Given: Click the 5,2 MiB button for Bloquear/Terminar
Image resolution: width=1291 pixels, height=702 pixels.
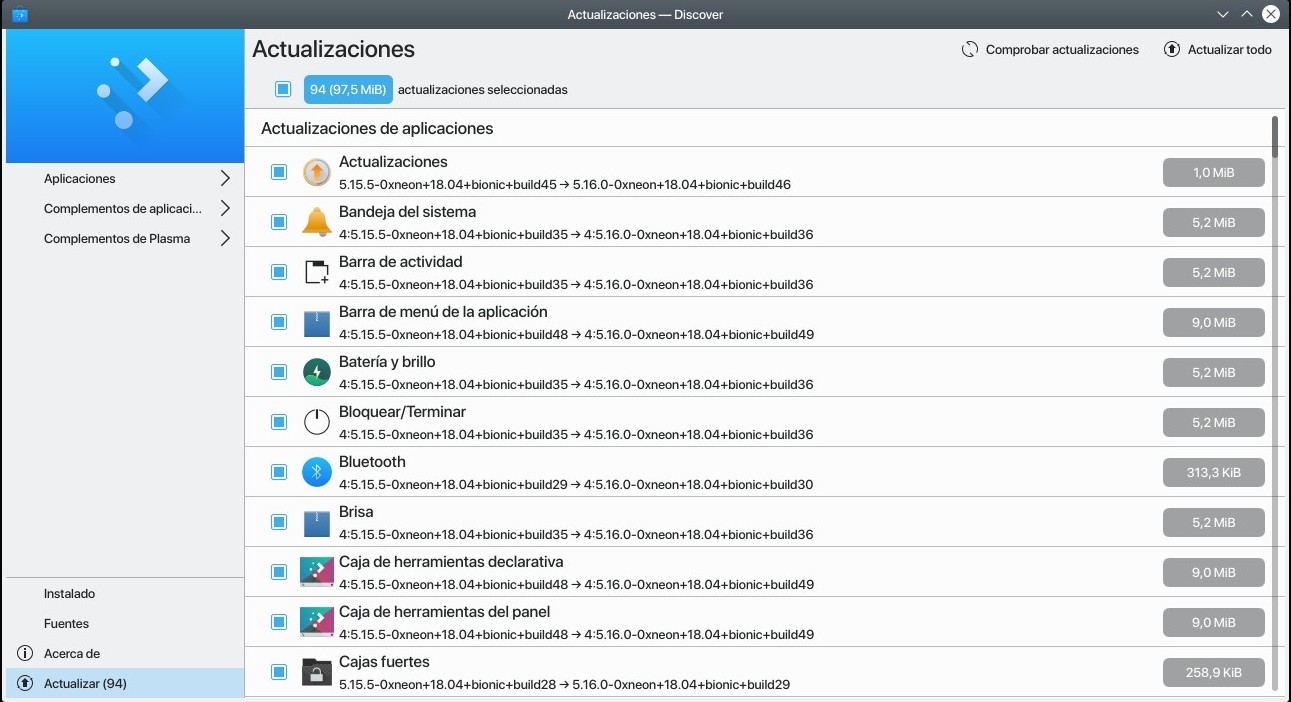Looking at the screenshot, I should click(x=1213, y=422).
